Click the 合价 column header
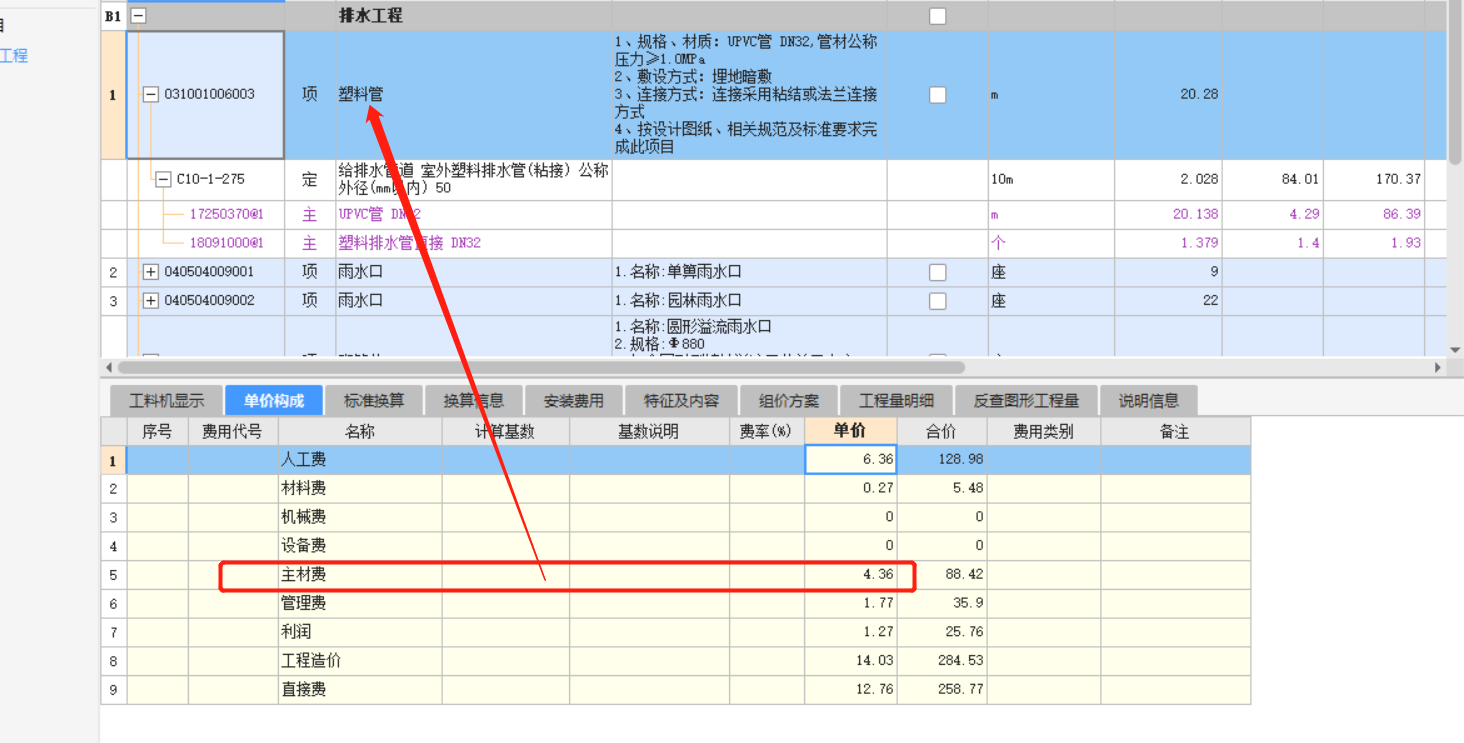The height and width of the screenshot is (743, 1464). pos(941,431)
